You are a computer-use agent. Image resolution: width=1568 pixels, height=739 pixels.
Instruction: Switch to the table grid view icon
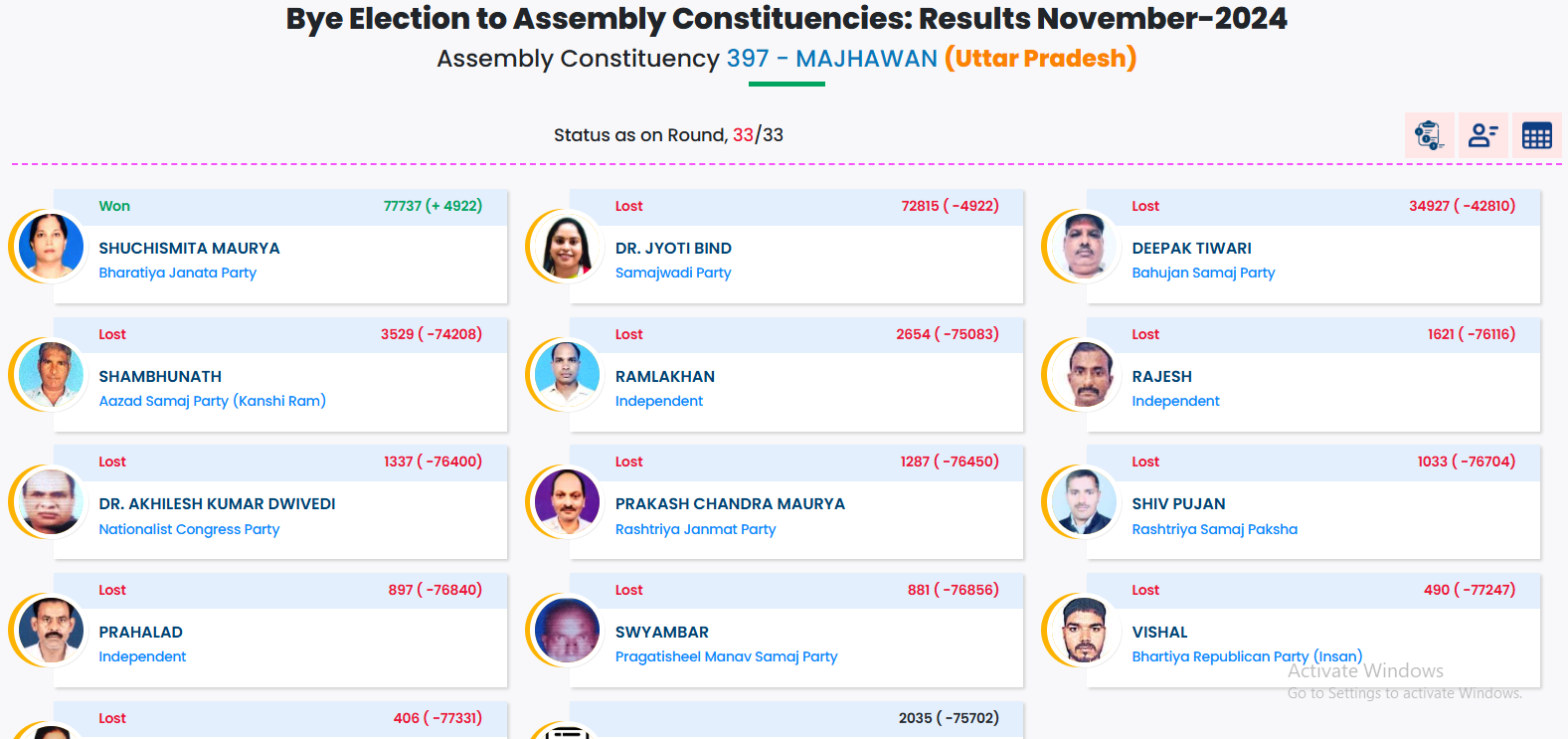[x=1537, y=135]
